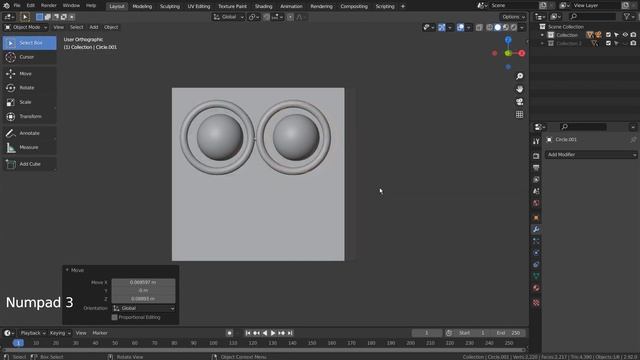Toggle exclude checkbox for Collection 2
This screenshot has height=360, width=640.
608,43
